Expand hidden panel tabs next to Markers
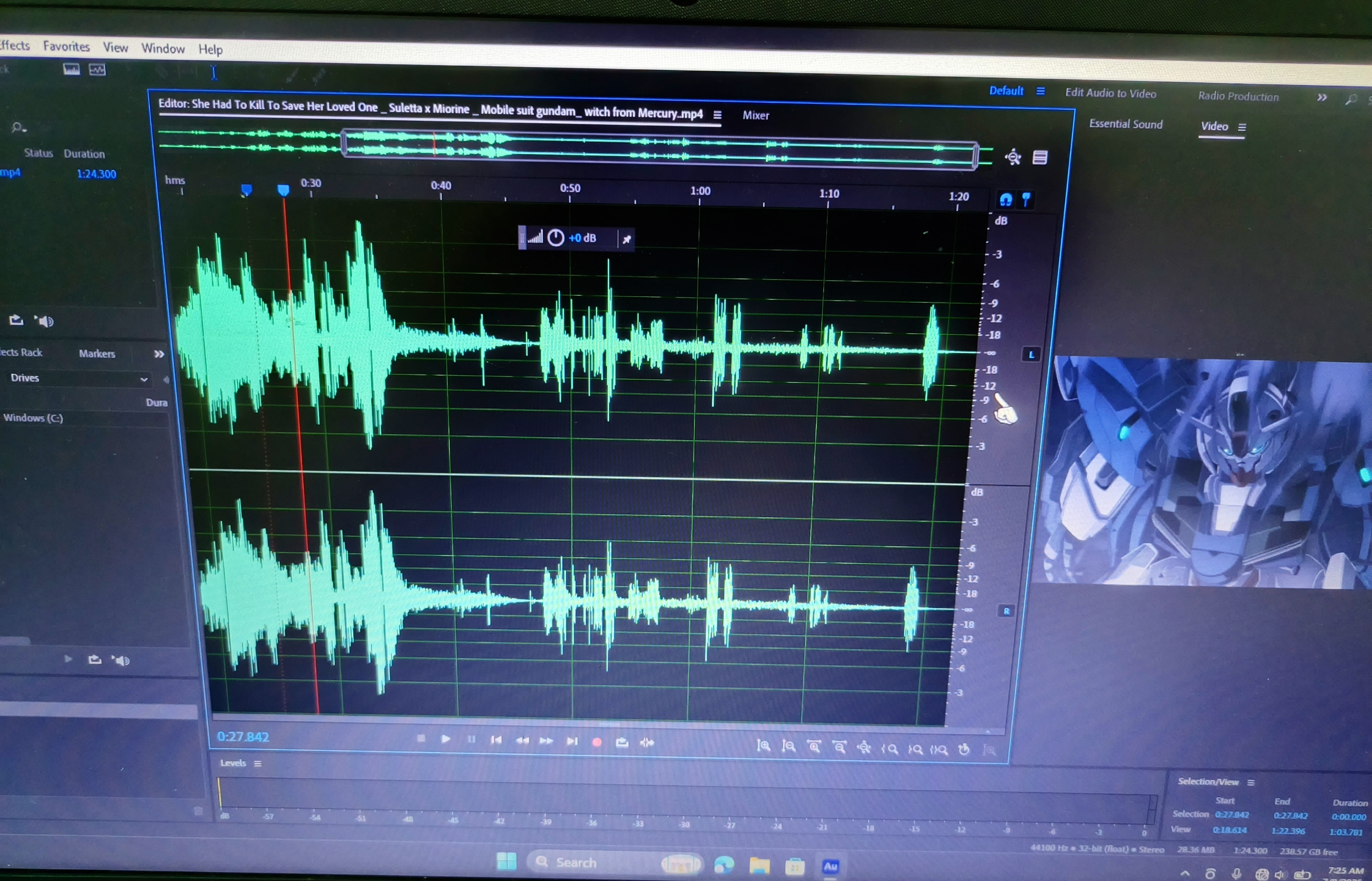Image resolution: width=1372 pixels, height=881 pixels. click(x=159, y=354)
